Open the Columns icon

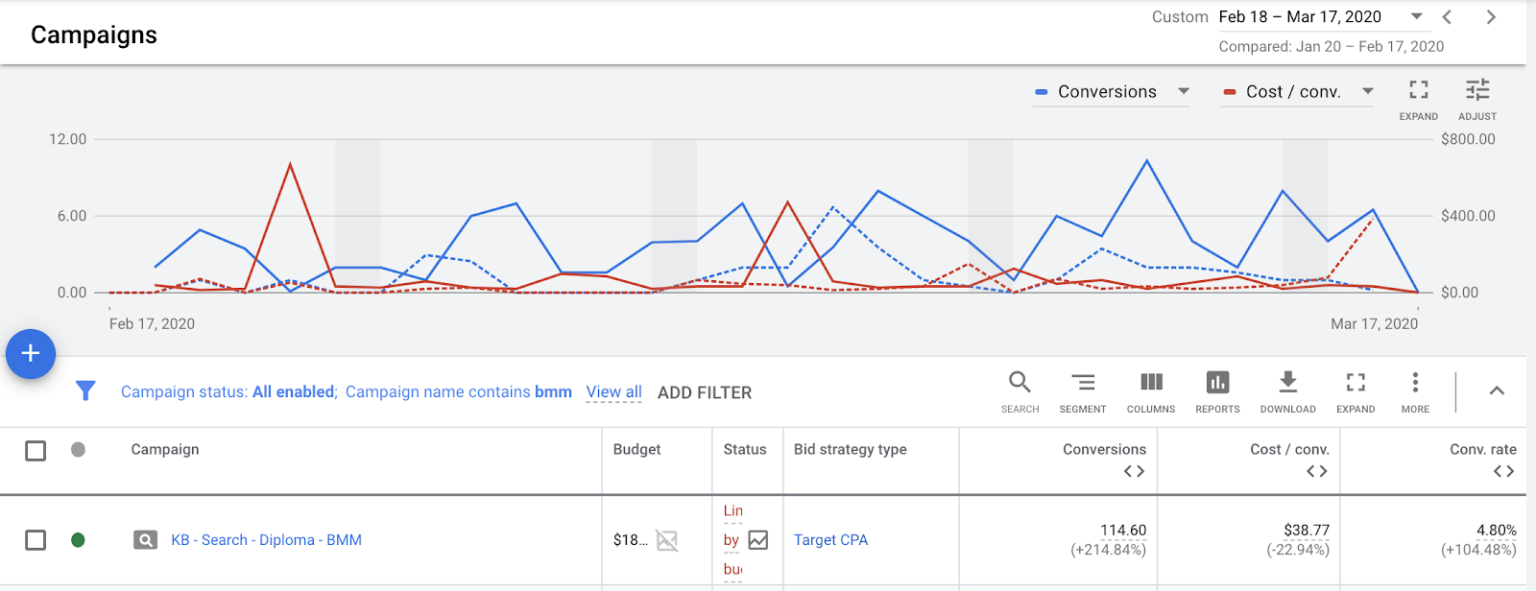[x=1150, y=383]
